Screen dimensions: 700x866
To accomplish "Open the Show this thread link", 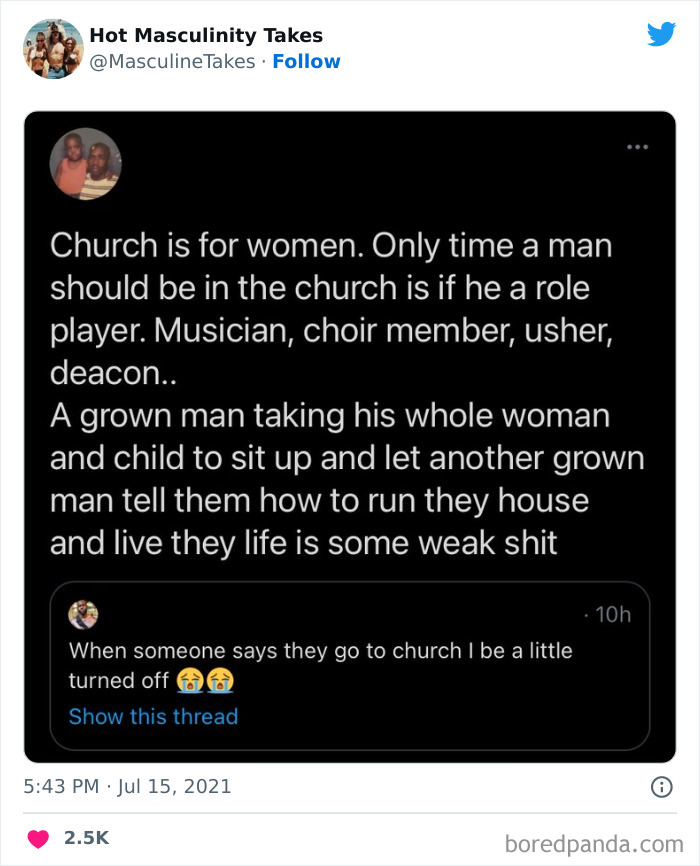I will (153, 716).
